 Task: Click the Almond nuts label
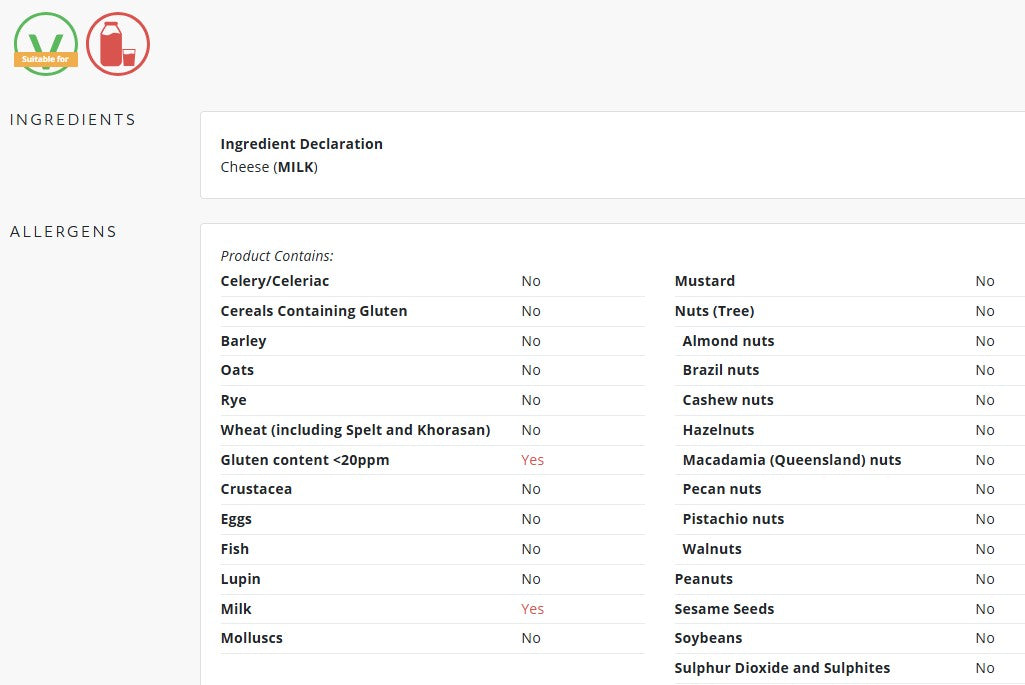[x=728, y=341]
